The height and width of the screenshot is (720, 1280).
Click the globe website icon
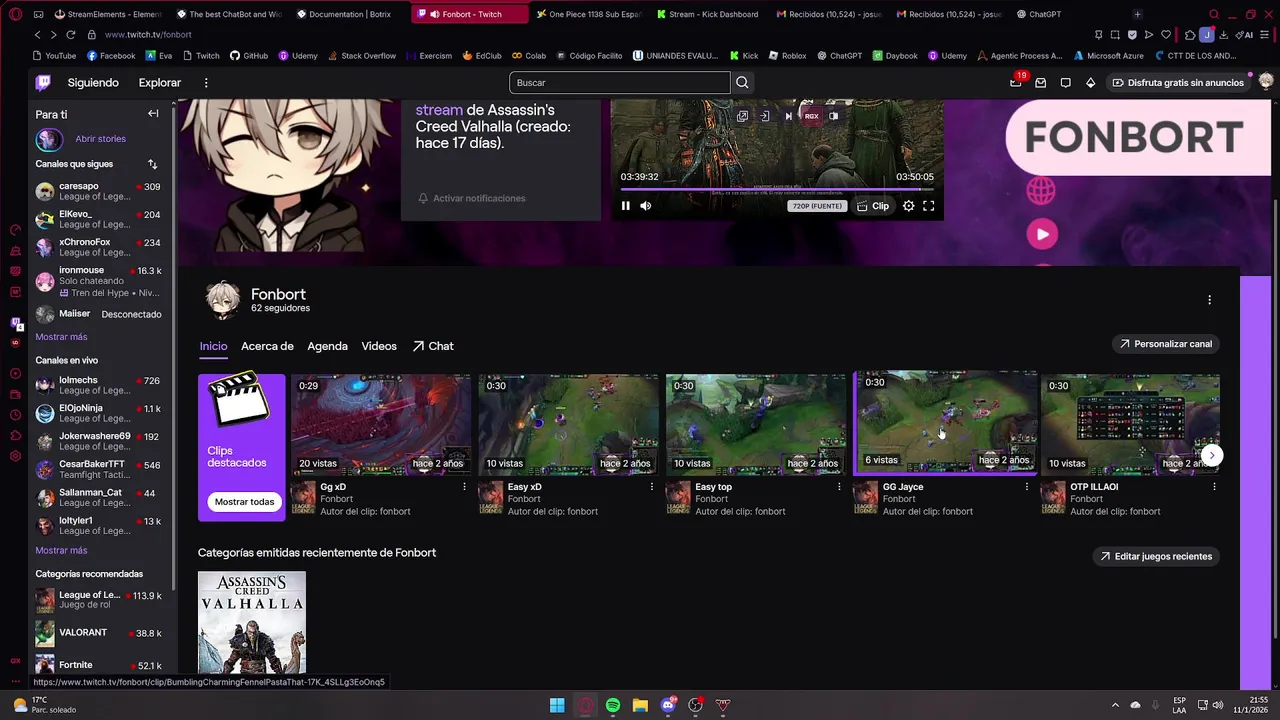point(1041,190)
